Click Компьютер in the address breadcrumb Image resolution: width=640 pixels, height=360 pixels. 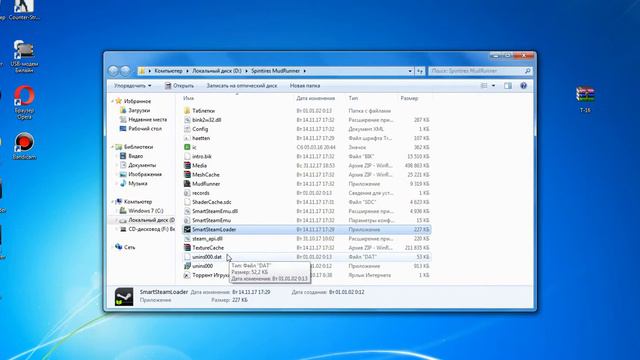pos(168,71)
